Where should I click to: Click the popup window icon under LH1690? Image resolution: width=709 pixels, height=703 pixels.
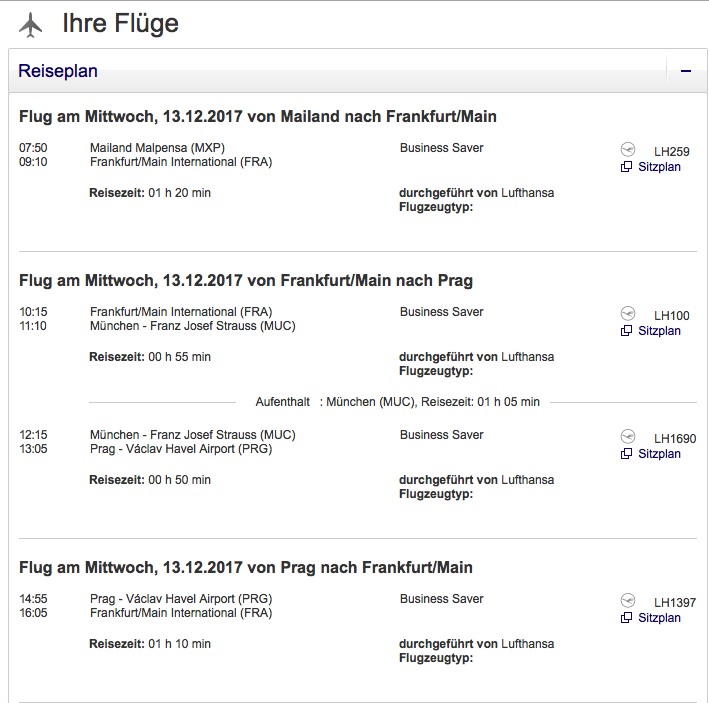click(626, 454)
